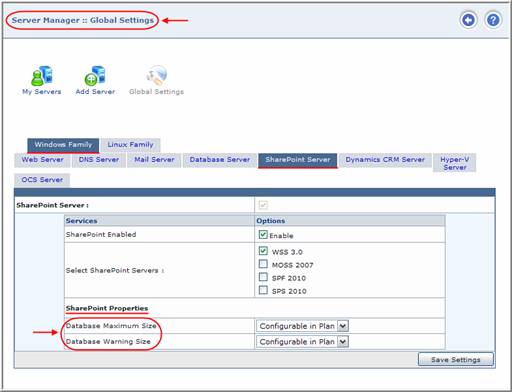The image size is (512, 392).
Task: Switch to the Windows Family tab
Action: [63, 145]
